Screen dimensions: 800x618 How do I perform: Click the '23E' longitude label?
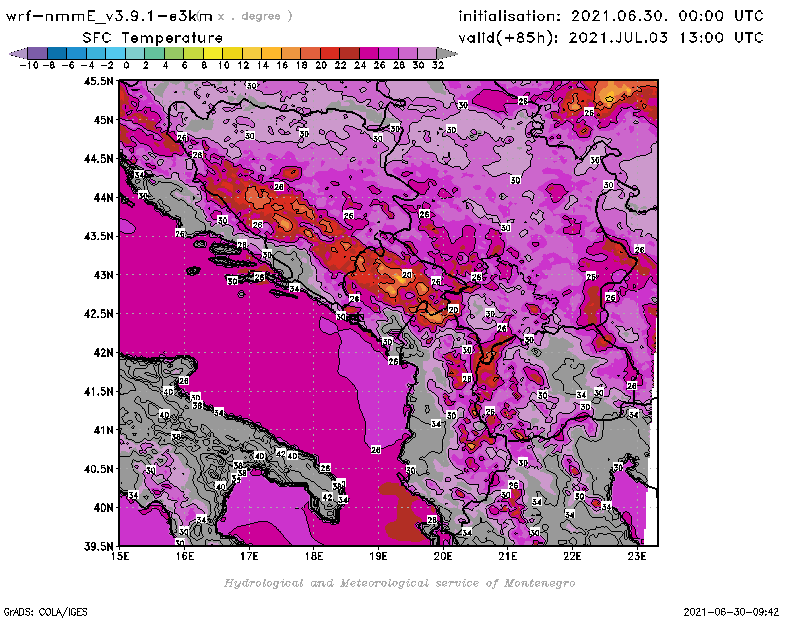tap(637, 556)
